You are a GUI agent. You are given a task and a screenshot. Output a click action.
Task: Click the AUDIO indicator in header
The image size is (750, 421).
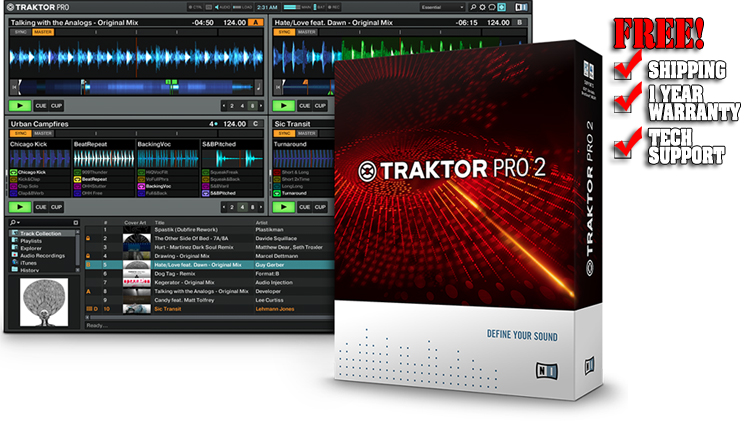[222, 7]
